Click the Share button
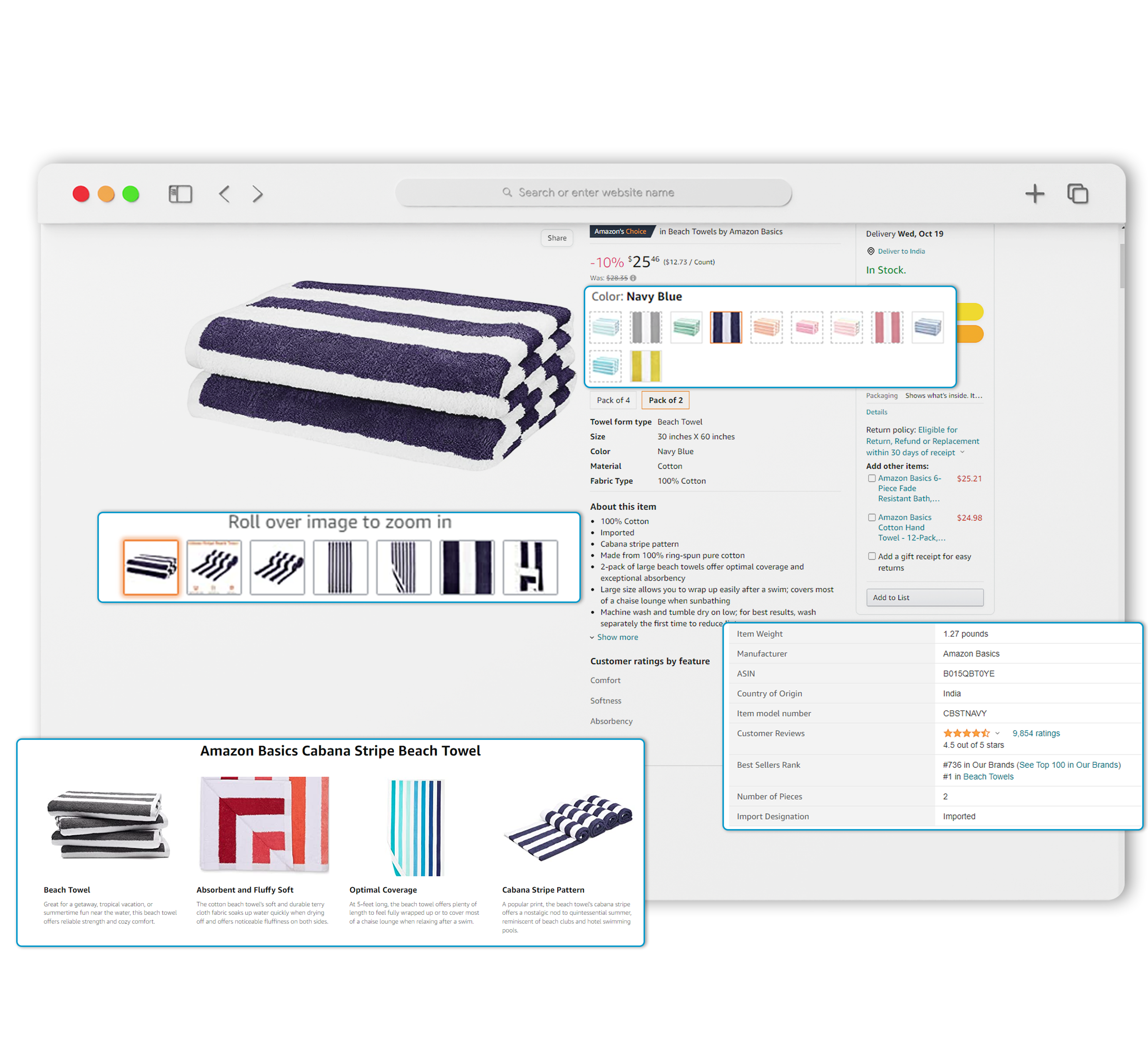The height and width of the screenshot is (1061, 1148). click(556, 238)
